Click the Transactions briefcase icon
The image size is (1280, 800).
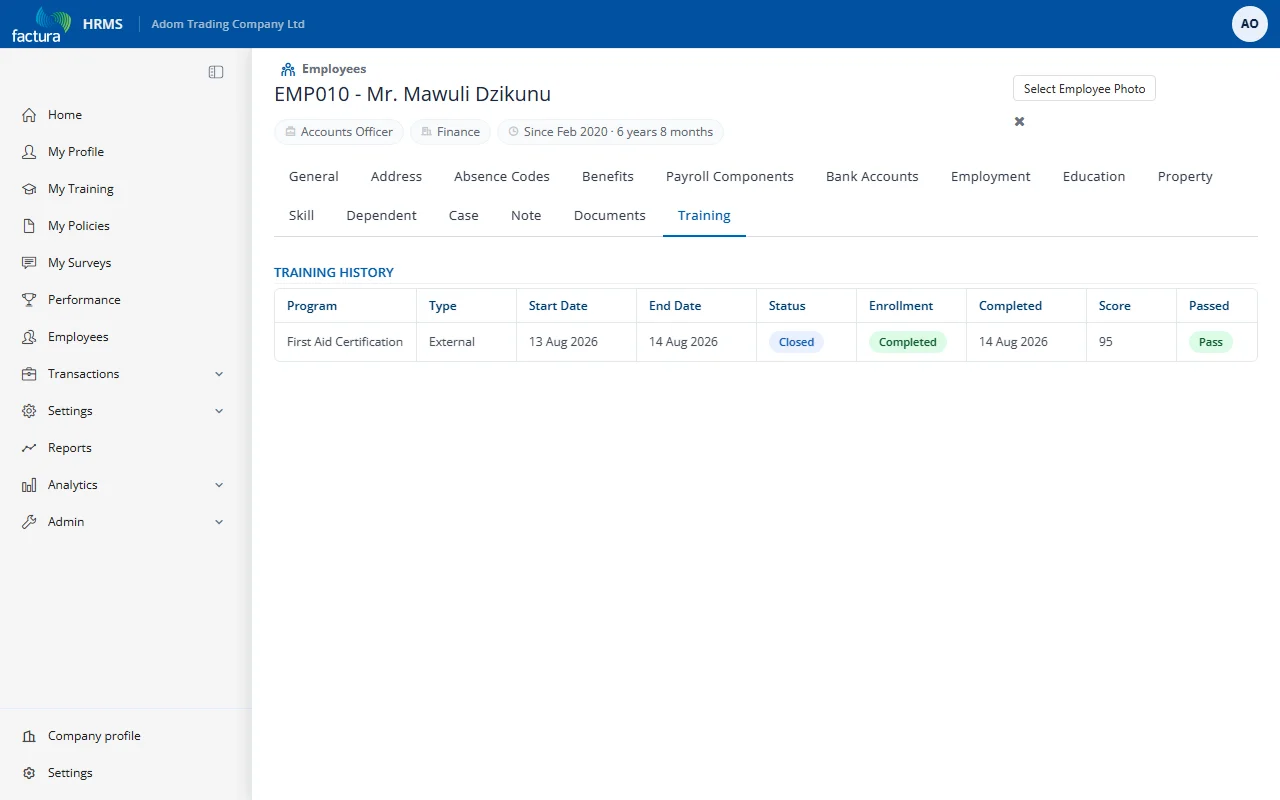point(29,374)
